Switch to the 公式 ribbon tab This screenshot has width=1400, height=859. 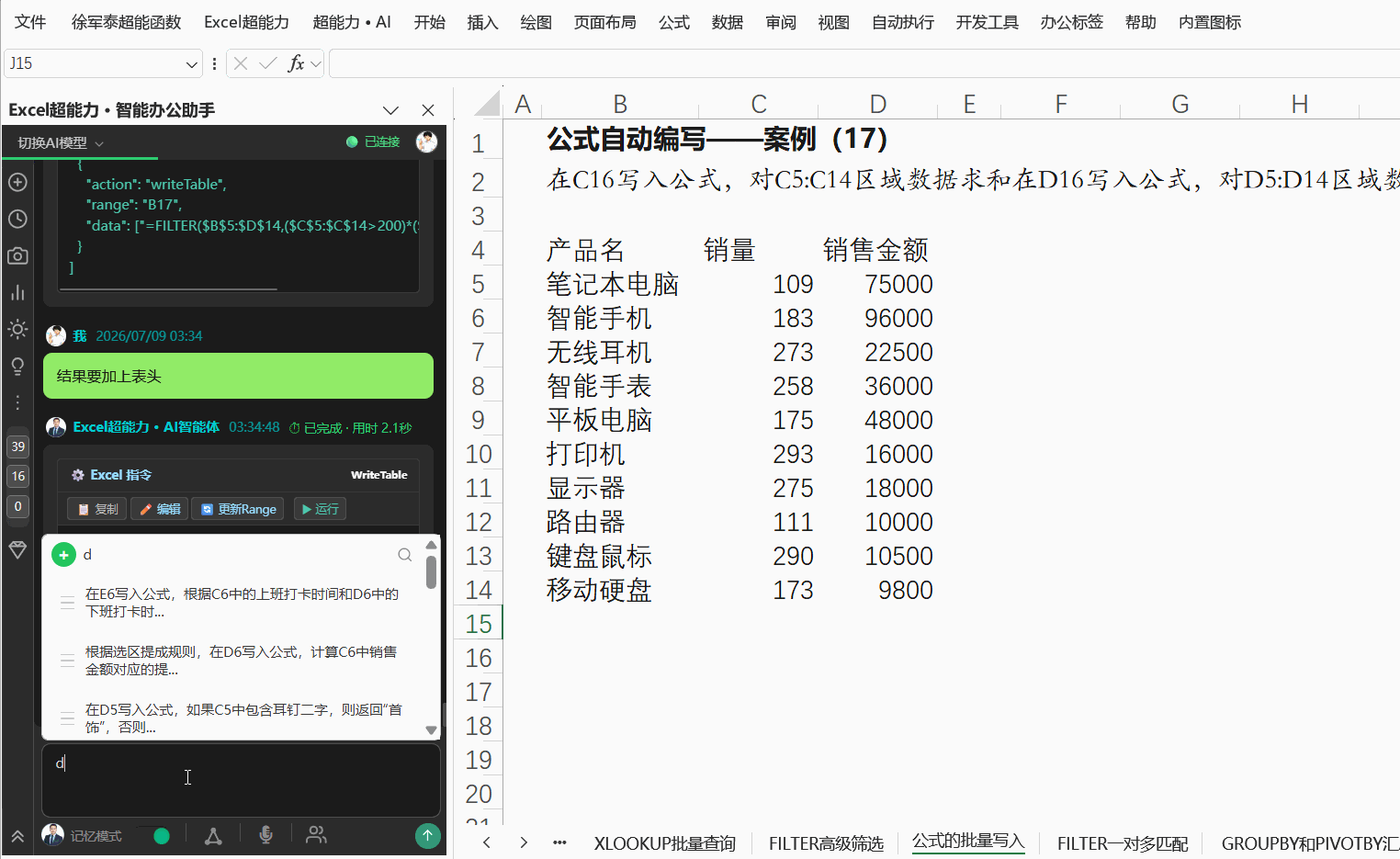pyautogui.click(x=673, y=22)
